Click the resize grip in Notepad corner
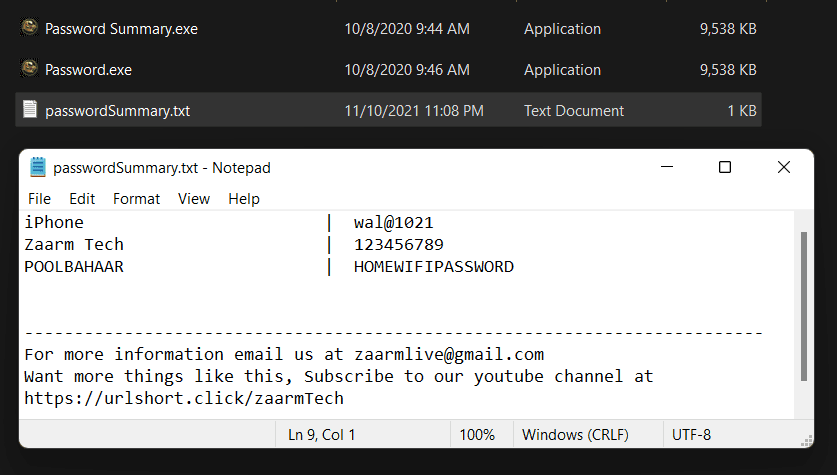This screenshot has width=837, height=475. coord(807,440)
